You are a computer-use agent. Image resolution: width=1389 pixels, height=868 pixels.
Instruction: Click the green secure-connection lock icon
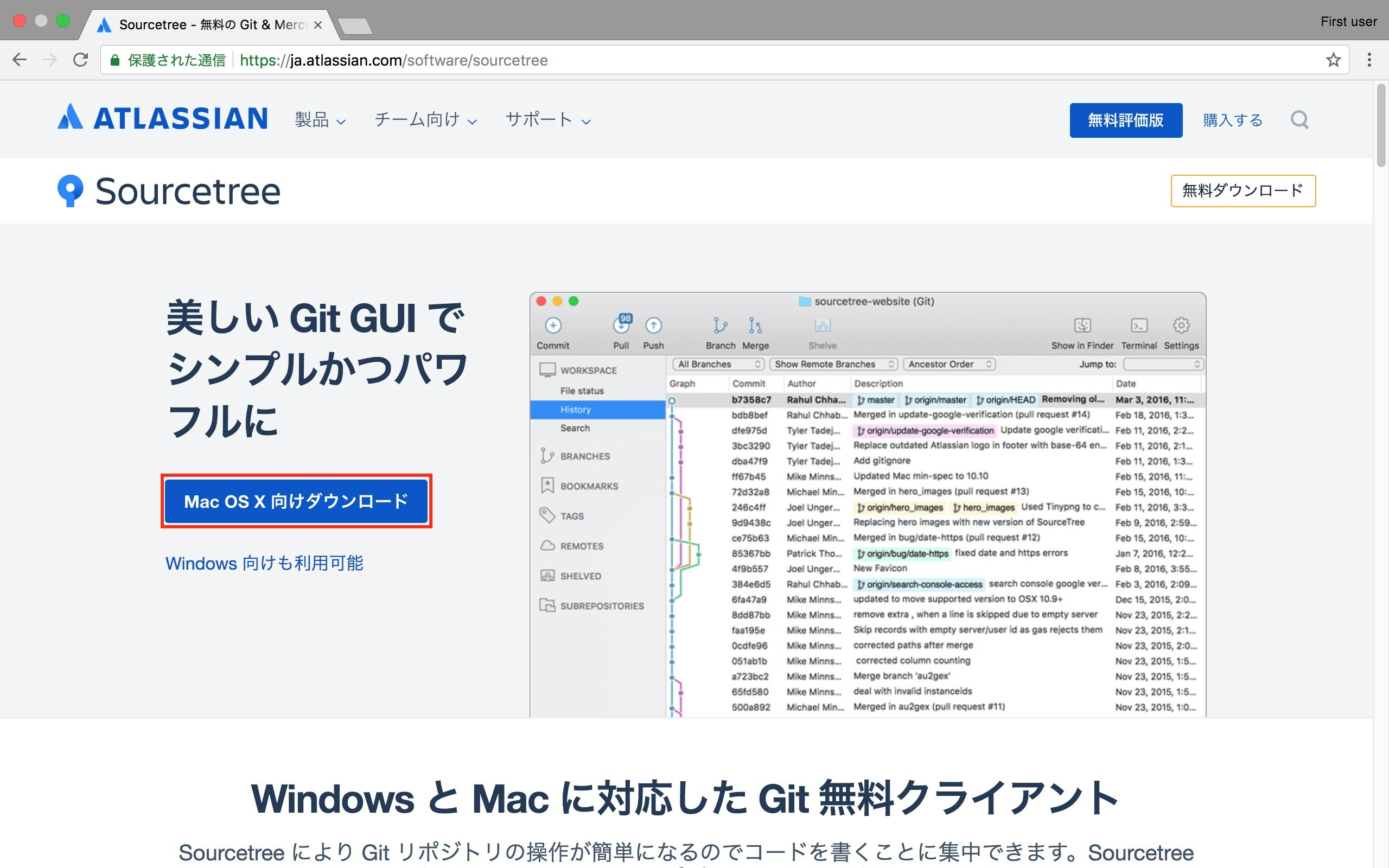115,60
